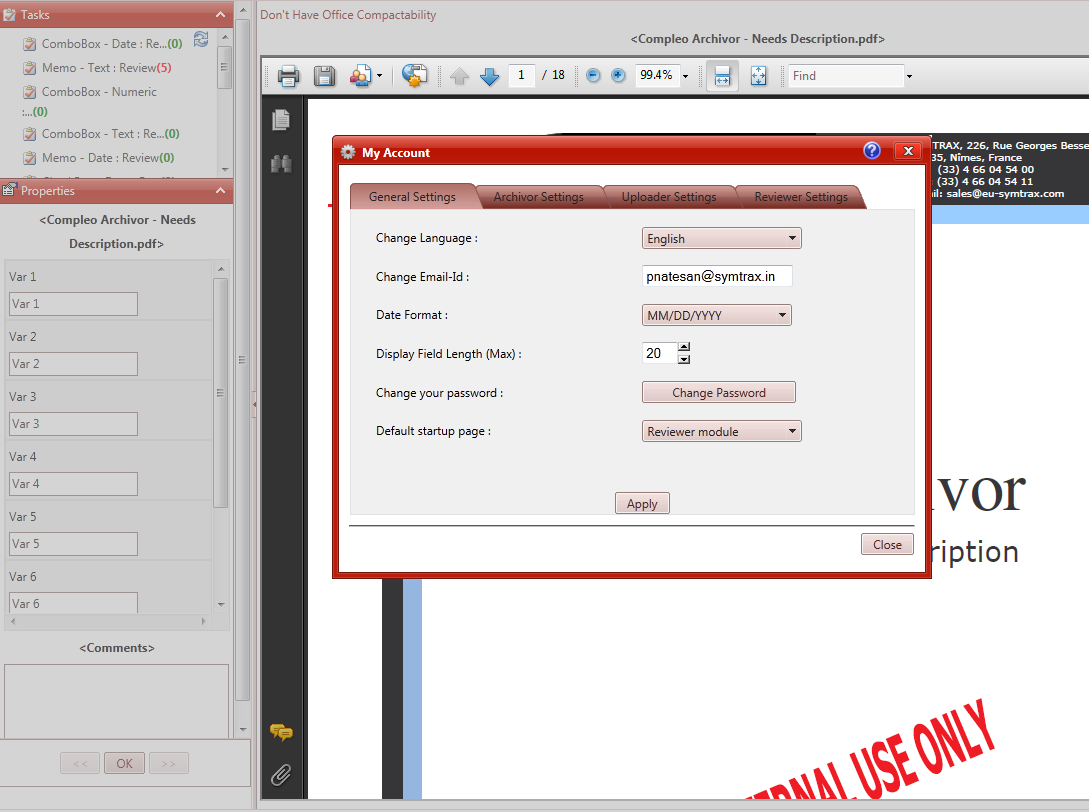Click the Change Password button
The width and height of the screenshot is (1089, 812).
[x=719, y=392]
